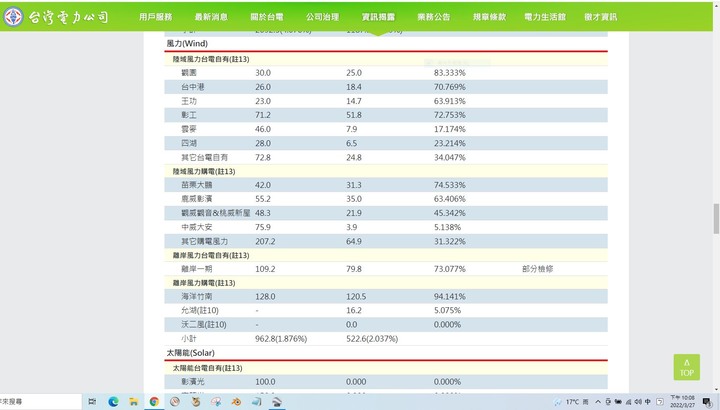
Task: Click the 離岸風力購電(註13) subheading
Action: click(204, 283)
